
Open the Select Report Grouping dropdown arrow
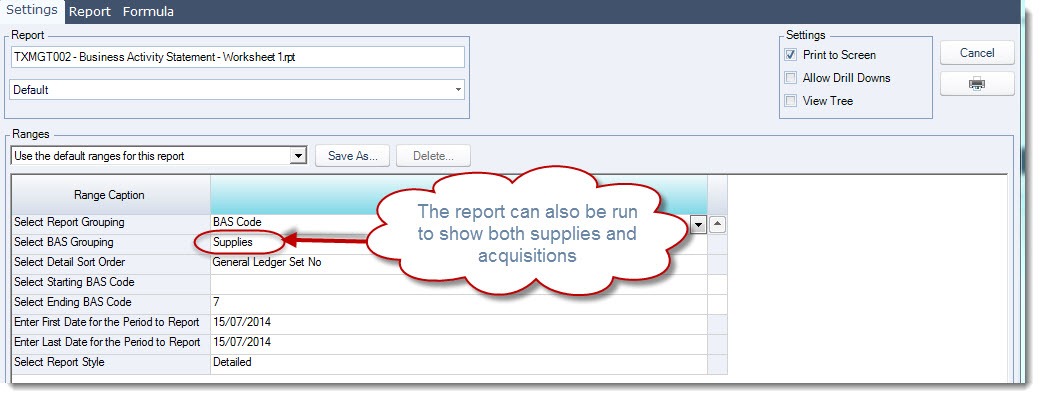coord(698,225)
